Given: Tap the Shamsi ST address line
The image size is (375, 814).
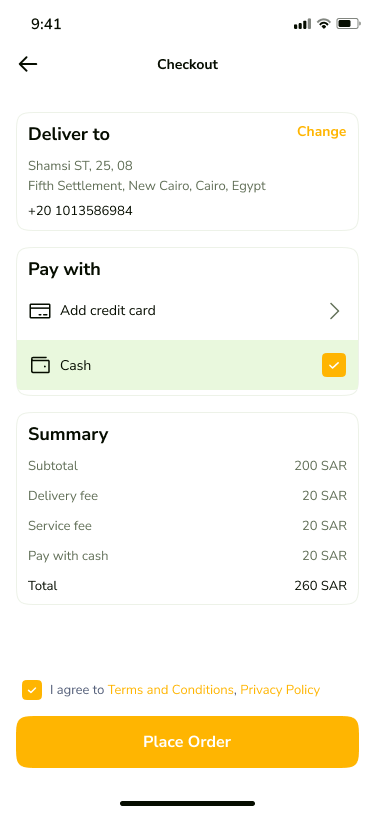Looking at the screenshot, I should pyautogui.click(x=80, y=166).
